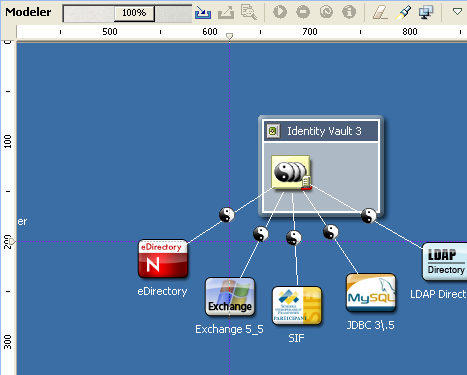This screenshot has height=375, width=467.
Task: Select the LDAP Directory application icon
Action: click(x=444, y=262)
